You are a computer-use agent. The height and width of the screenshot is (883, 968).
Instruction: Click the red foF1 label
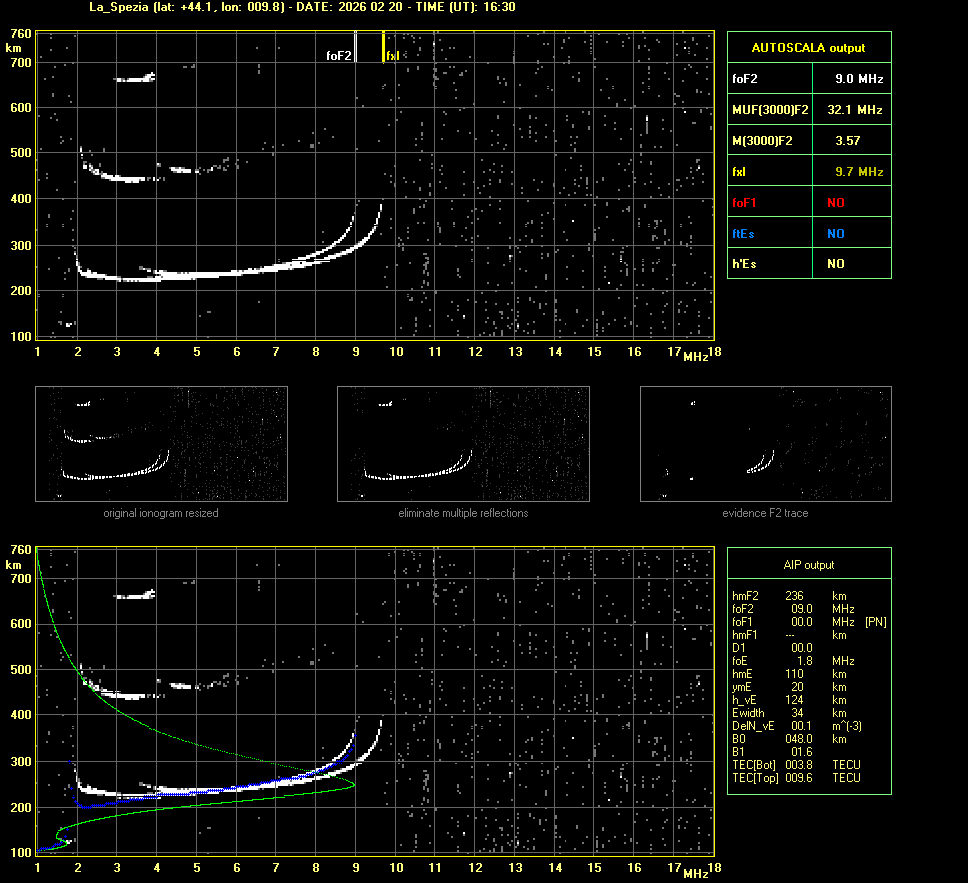click(x=744, y=202)
